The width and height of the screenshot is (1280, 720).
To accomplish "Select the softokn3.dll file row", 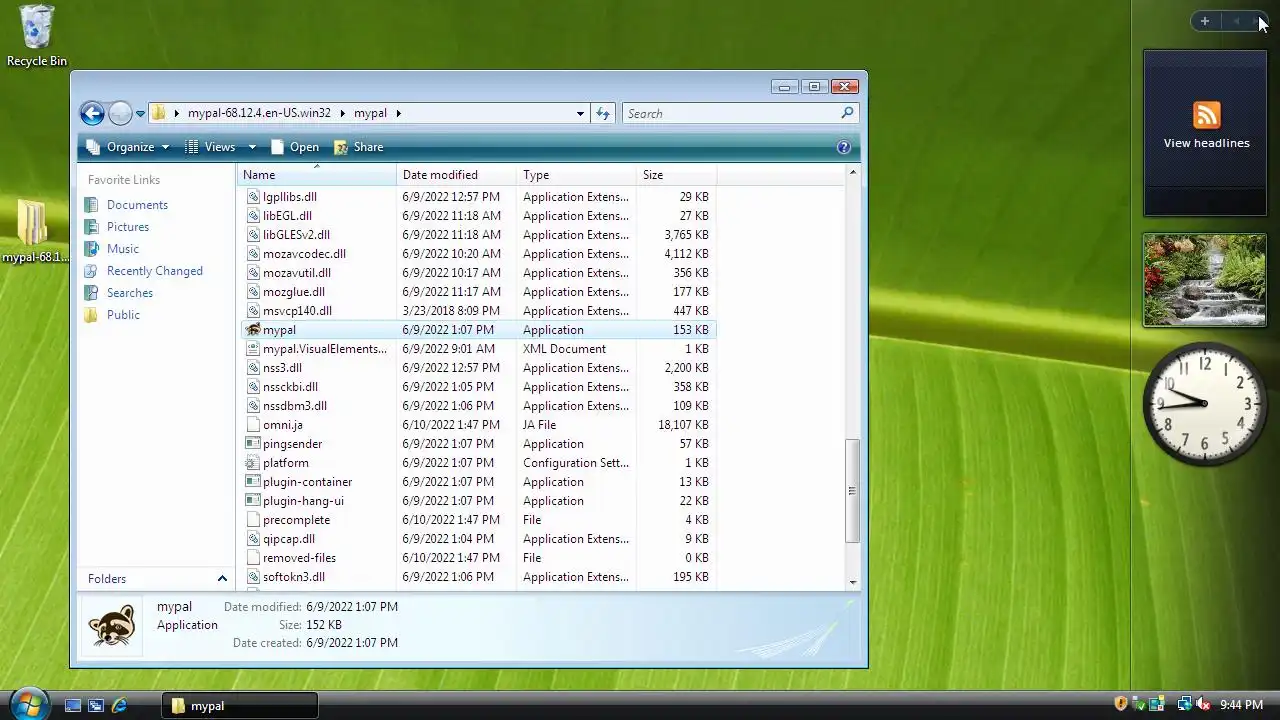I will coord(479,577).
